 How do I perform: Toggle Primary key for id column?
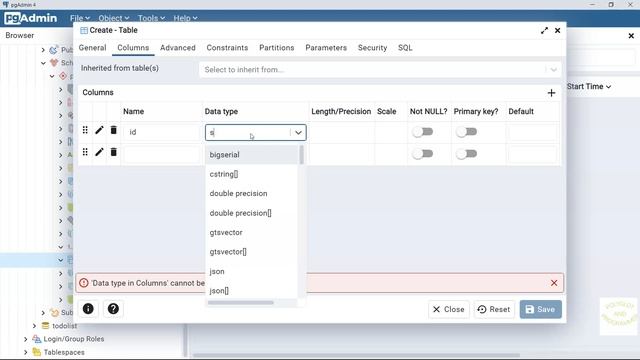click(467, 132)
